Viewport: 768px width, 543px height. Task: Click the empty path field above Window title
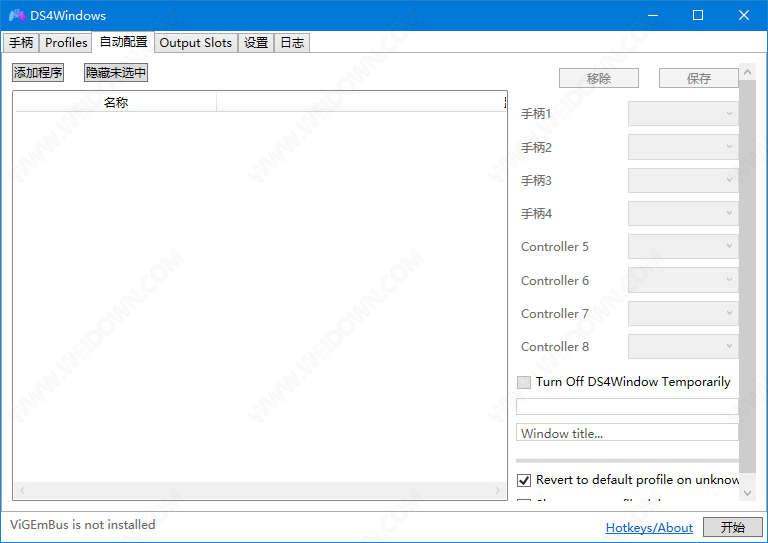pyautogui.click(x=627, y=406)
